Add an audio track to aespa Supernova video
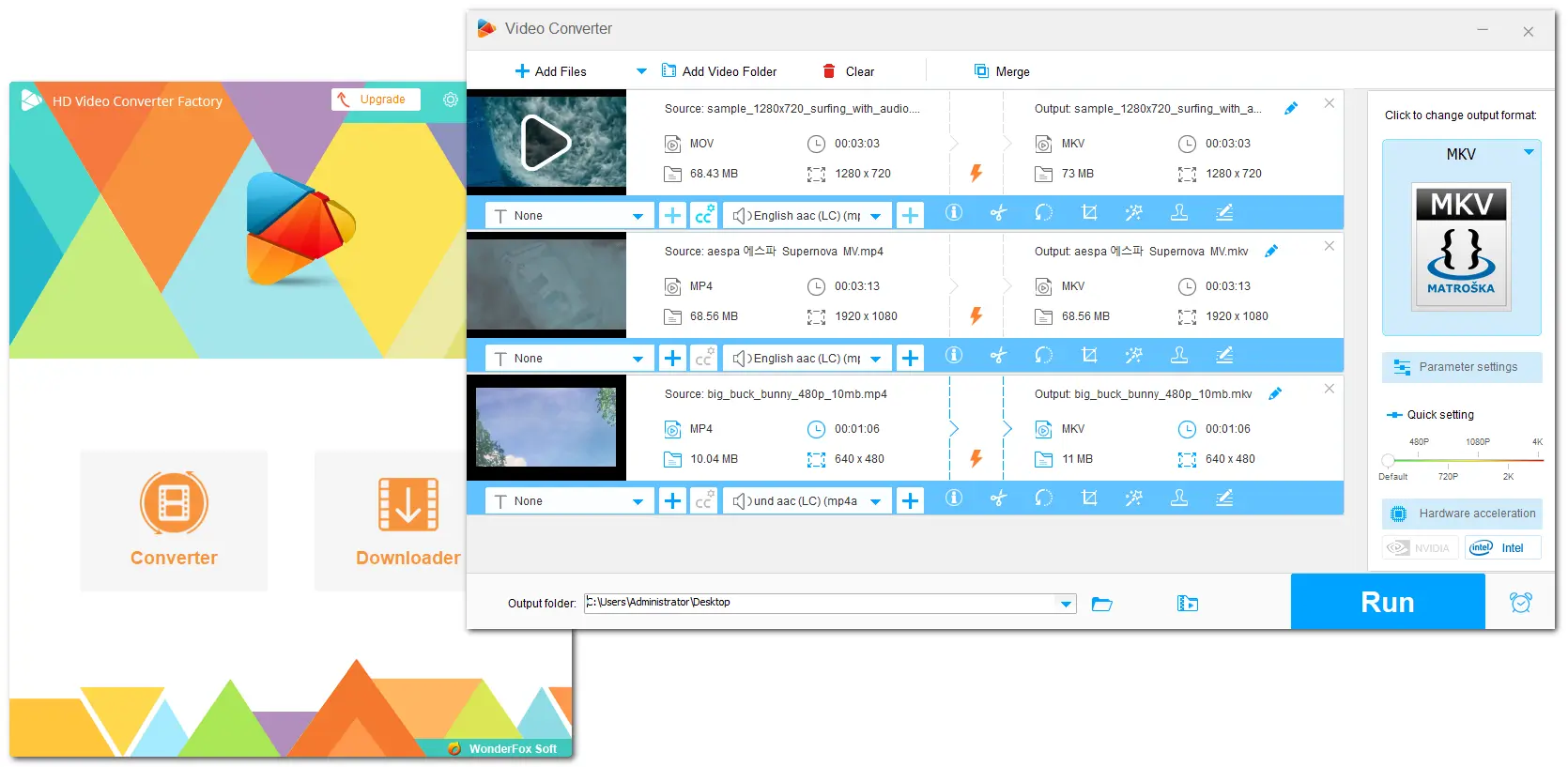The height and width of the screenshot is (767, 1568). (910, 358)
